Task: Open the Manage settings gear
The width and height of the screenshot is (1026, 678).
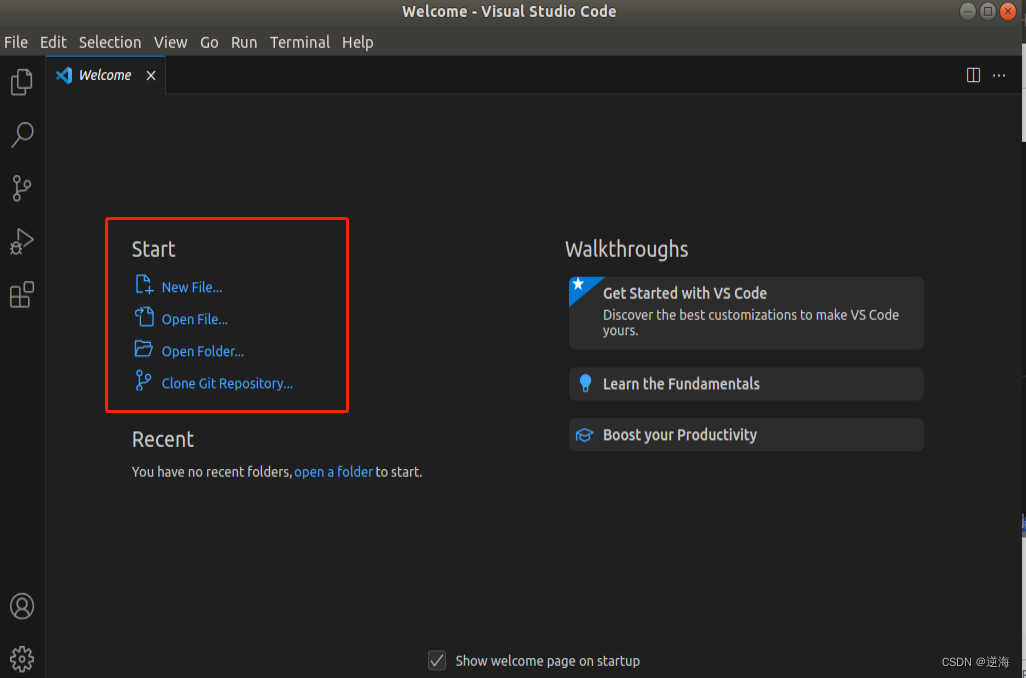Action: coord(21,658)
